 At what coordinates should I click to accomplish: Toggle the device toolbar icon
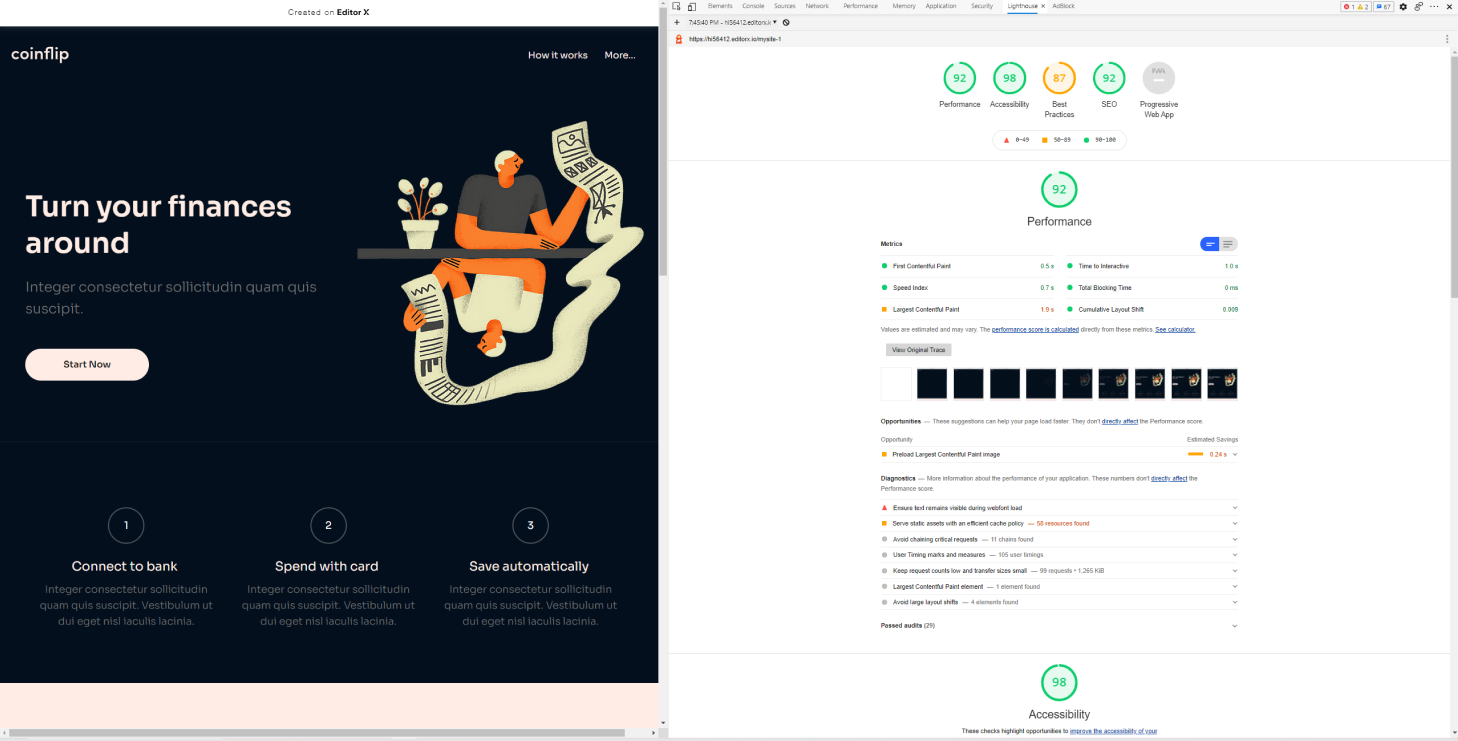[x=693, y=6]
